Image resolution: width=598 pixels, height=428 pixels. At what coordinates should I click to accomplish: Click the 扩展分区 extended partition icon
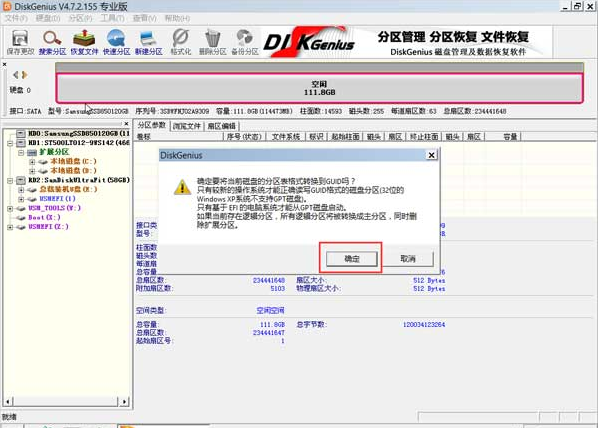(32, 152)
